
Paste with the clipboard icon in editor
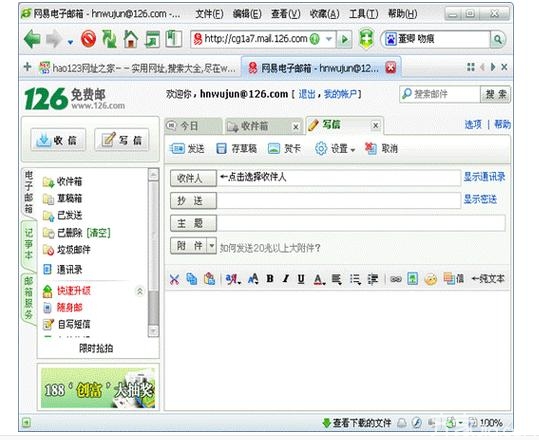pos(209,279)
